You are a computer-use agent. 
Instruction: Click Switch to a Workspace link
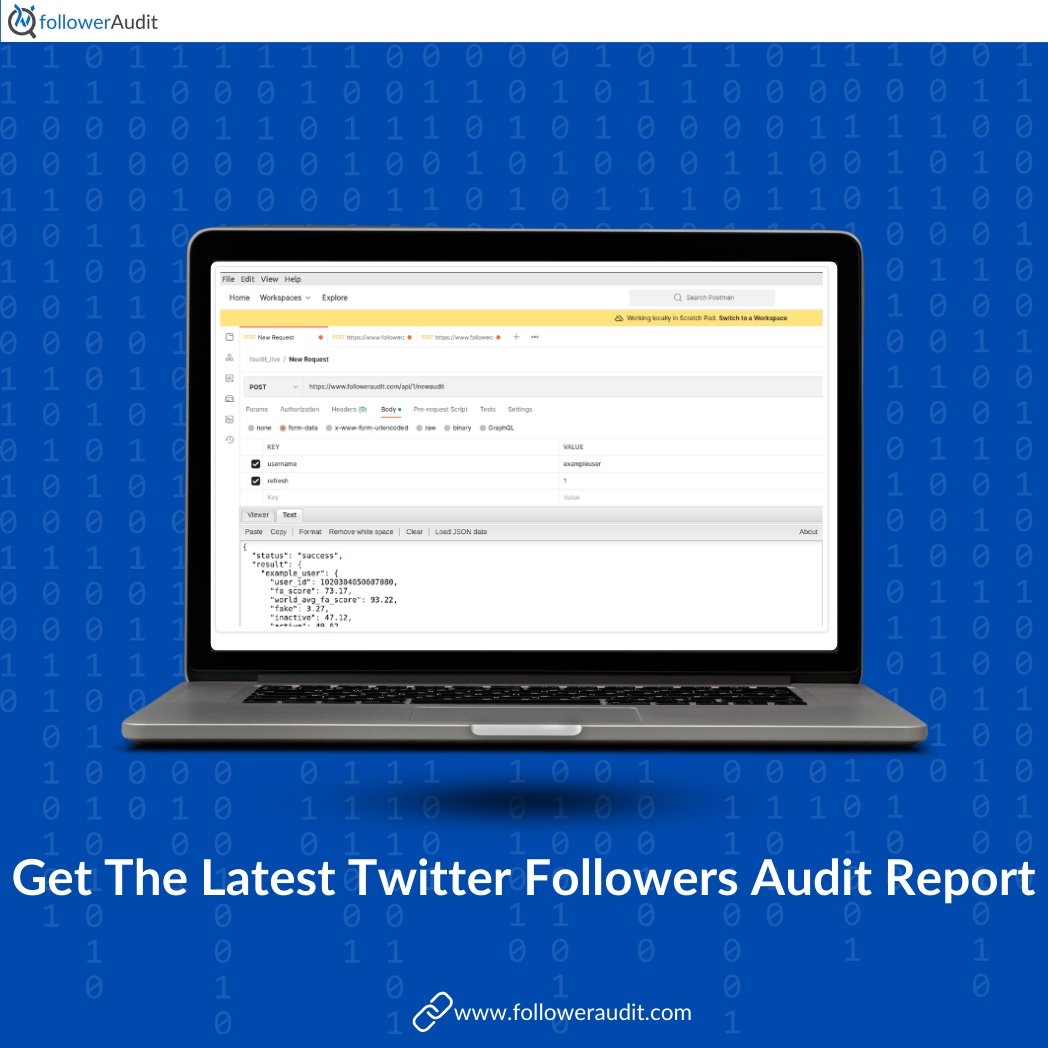pos(753,318)
